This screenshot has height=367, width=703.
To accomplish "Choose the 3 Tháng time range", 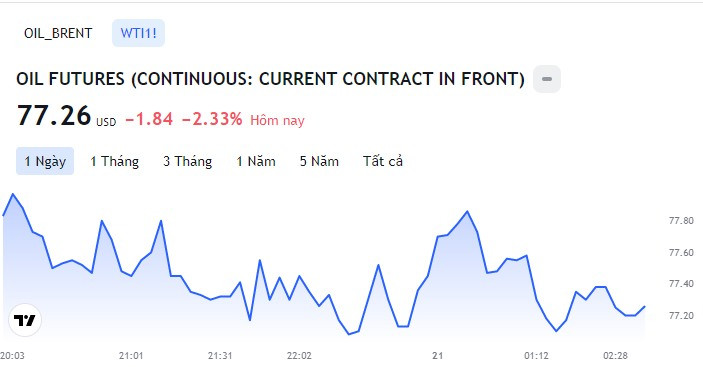I will [187, 161].
